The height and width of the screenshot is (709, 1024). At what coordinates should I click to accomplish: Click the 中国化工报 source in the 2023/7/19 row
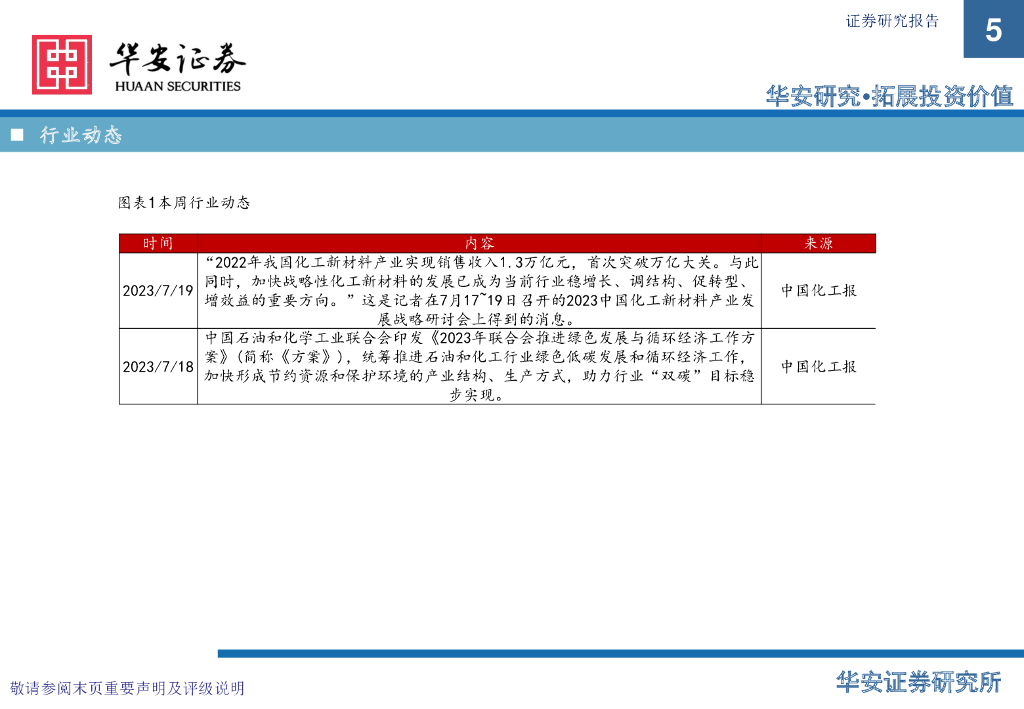point(819,291)
